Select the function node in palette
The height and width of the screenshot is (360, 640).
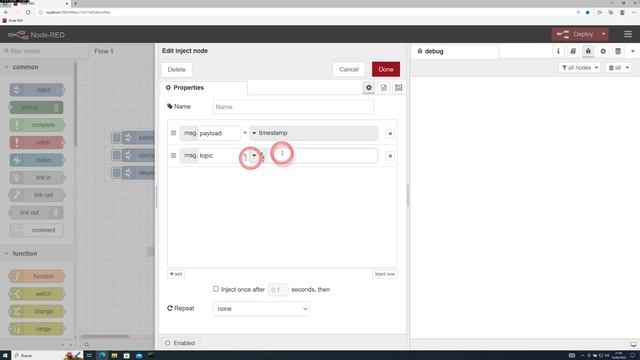click(x=37, y=276)
